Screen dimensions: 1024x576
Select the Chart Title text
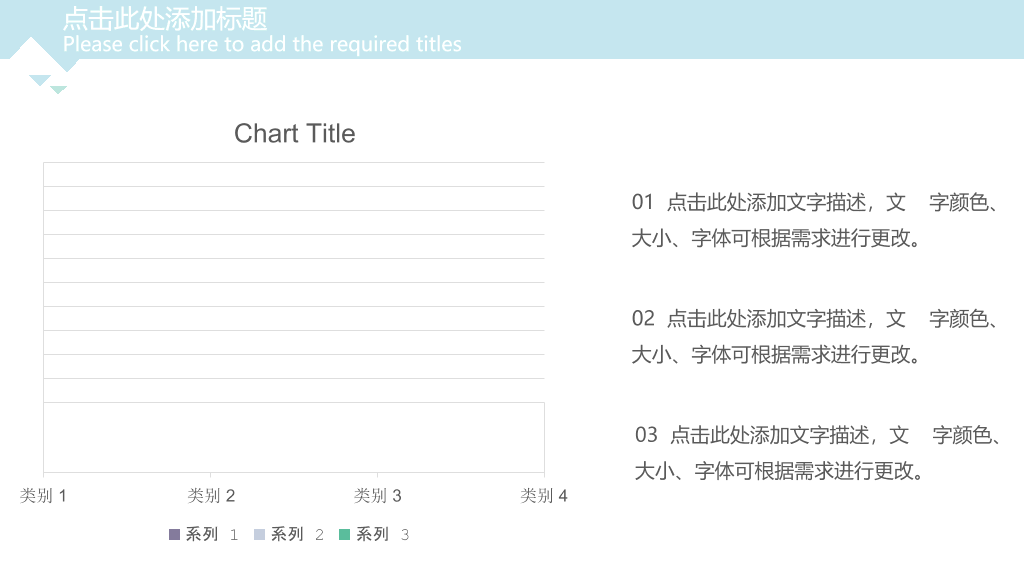click(295, 133)
